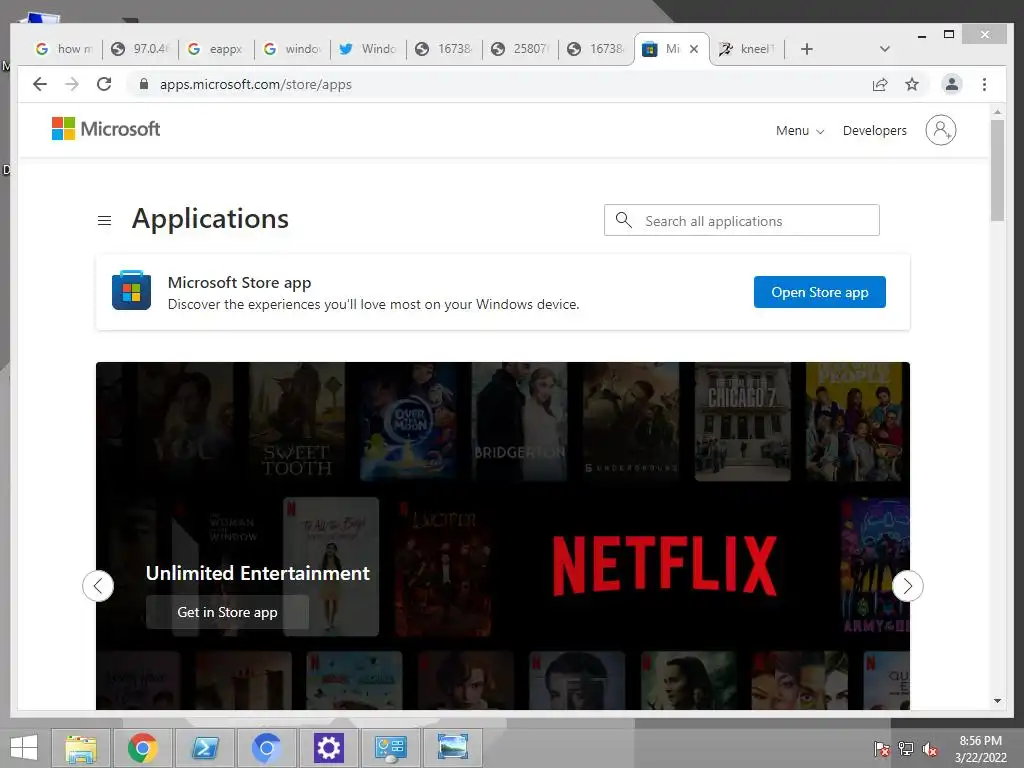Viewport: 1024px width, 768px height.
Task: Expand the Menu dropdown
Action: point(799,131)
